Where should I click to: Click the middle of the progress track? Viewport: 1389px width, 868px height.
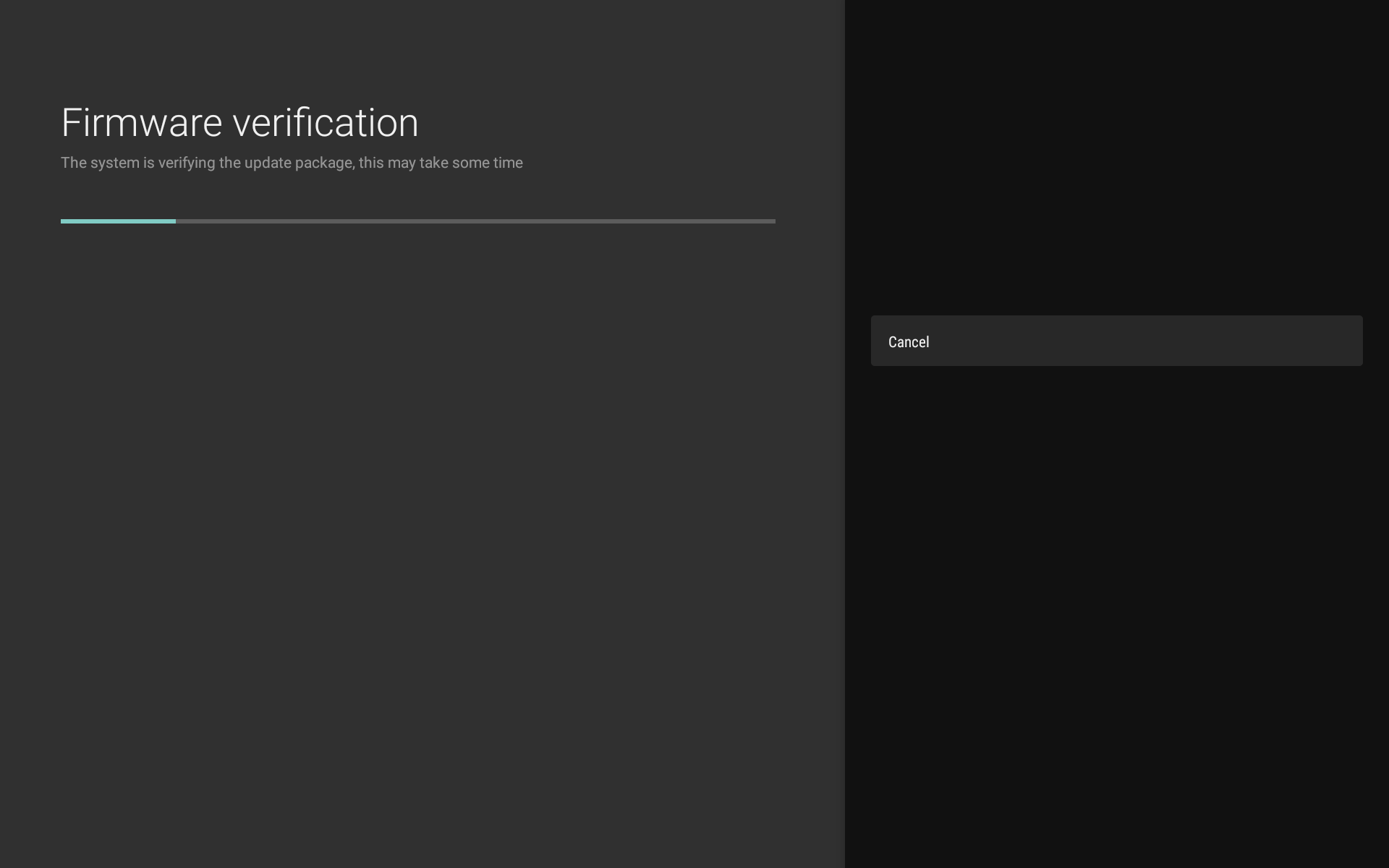418,221
